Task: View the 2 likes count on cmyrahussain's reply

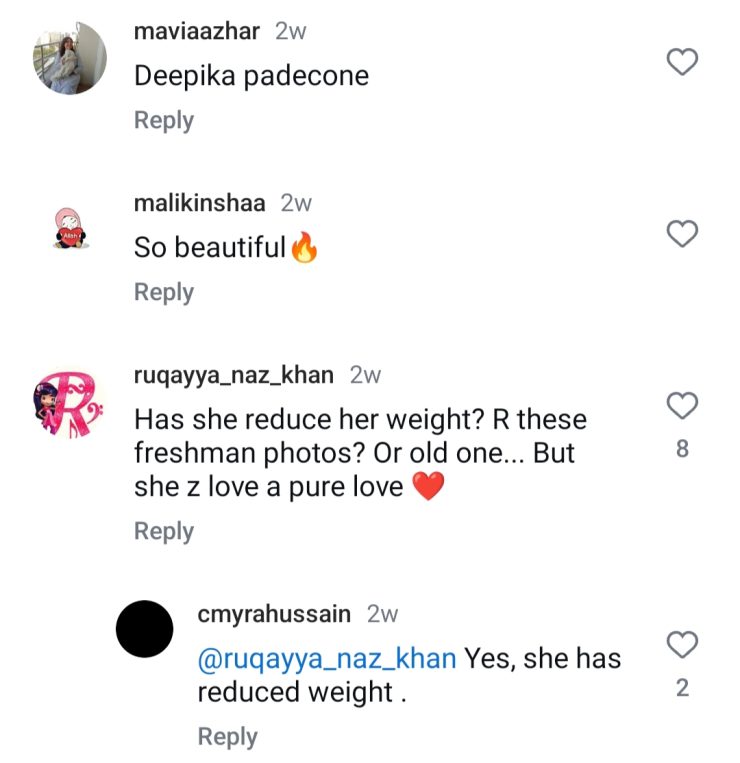Action: click(x=682, y=688)
